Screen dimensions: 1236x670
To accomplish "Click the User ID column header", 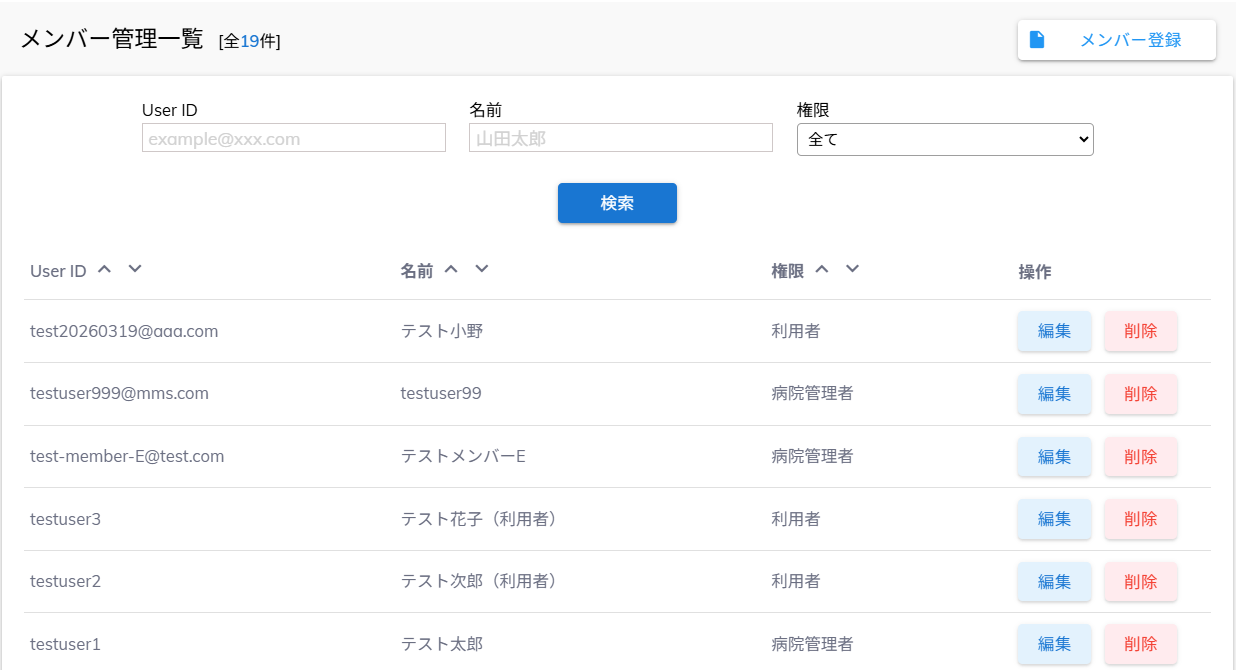I will [x=58, y=271].
